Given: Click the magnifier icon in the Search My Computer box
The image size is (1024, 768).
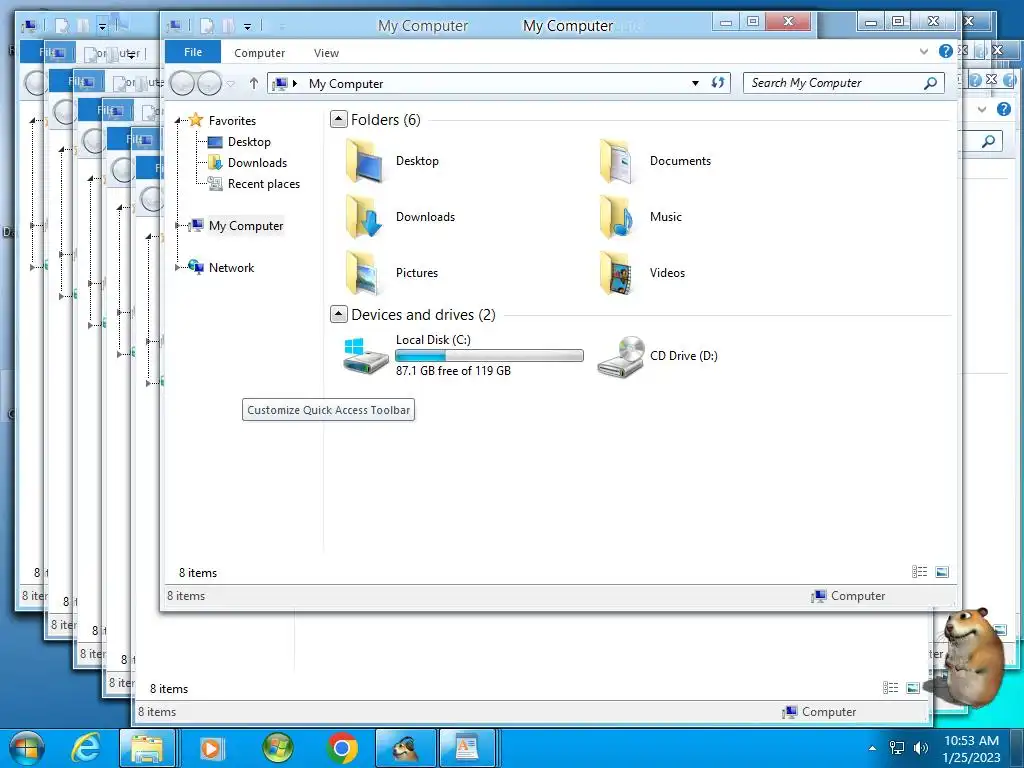Looking at the screenshot, I should click(930, 83).
